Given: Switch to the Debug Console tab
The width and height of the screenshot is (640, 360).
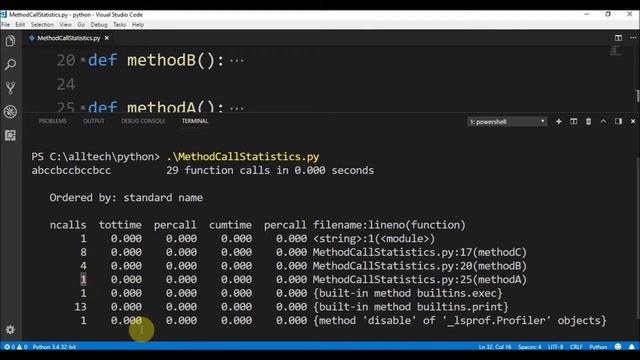Looking at the screenshot, I should 143,121.
